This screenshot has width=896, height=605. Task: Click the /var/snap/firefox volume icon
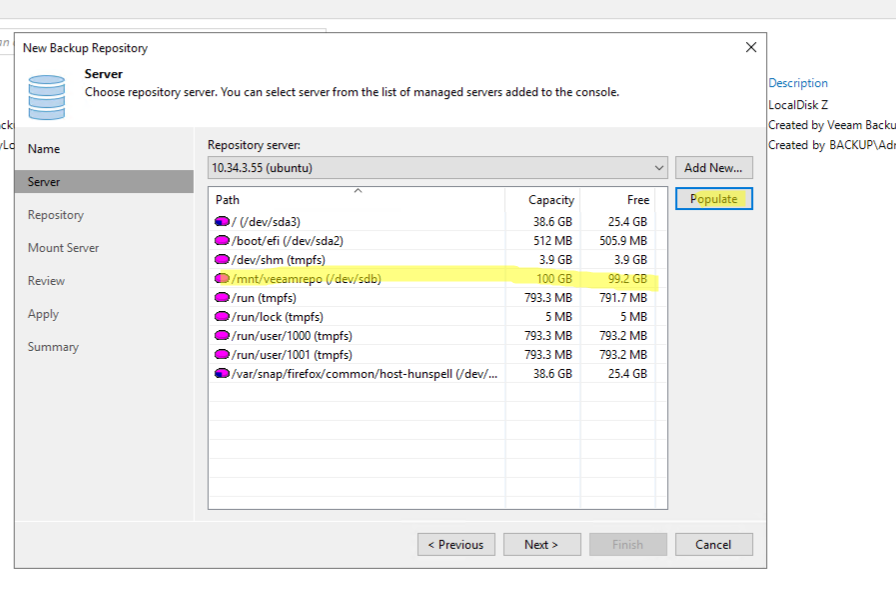(x=222, y=374)
